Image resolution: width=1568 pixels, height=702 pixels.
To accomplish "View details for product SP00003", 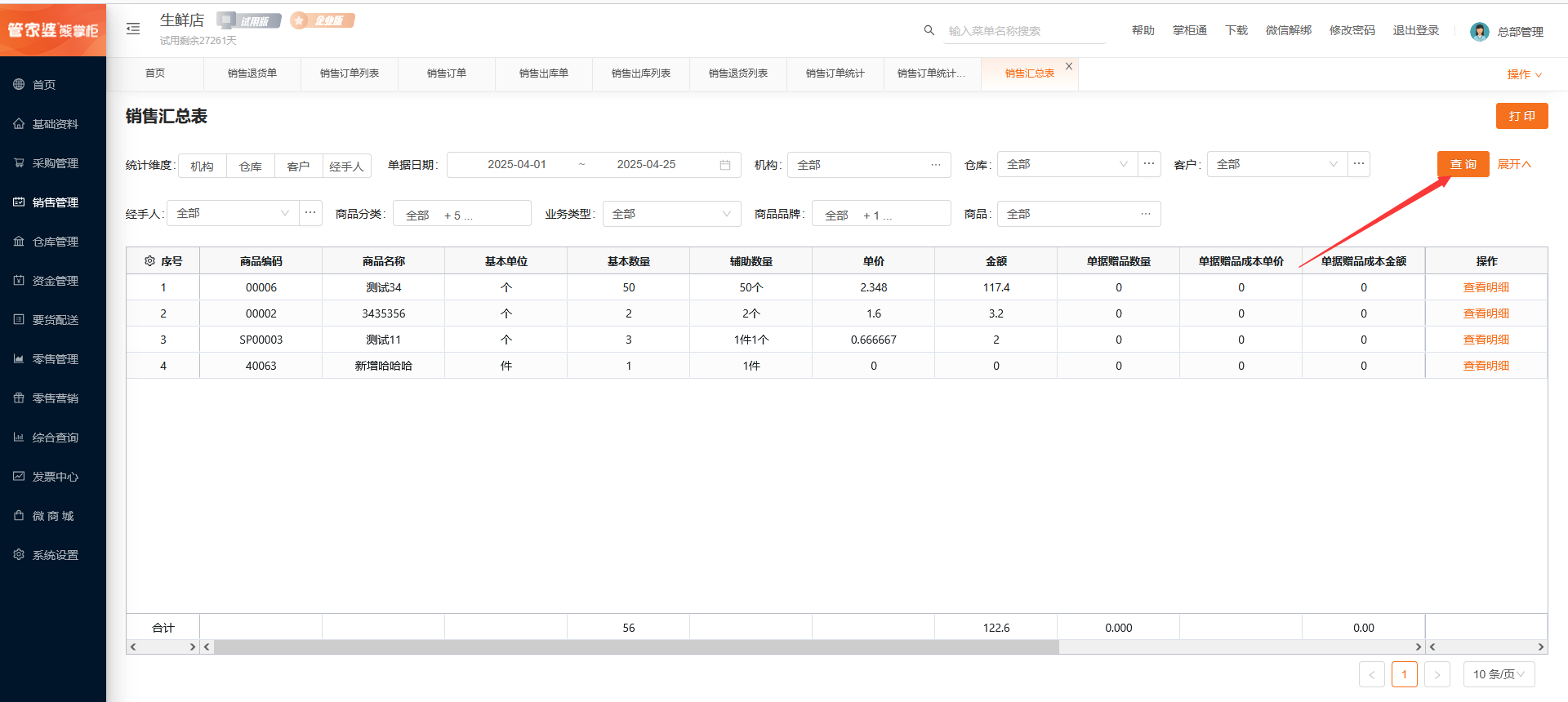I will [x=1486, y=340].
